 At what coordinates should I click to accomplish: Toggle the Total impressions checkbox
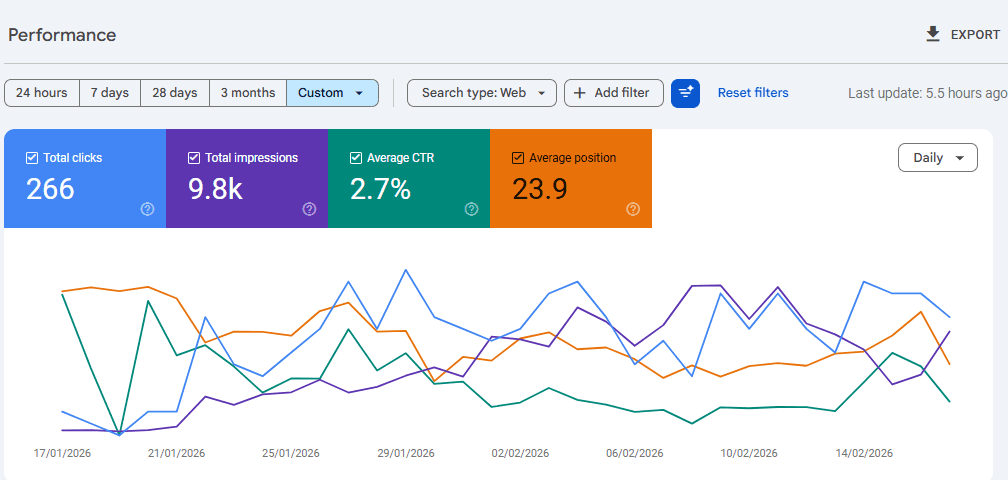tap(194, 158)
